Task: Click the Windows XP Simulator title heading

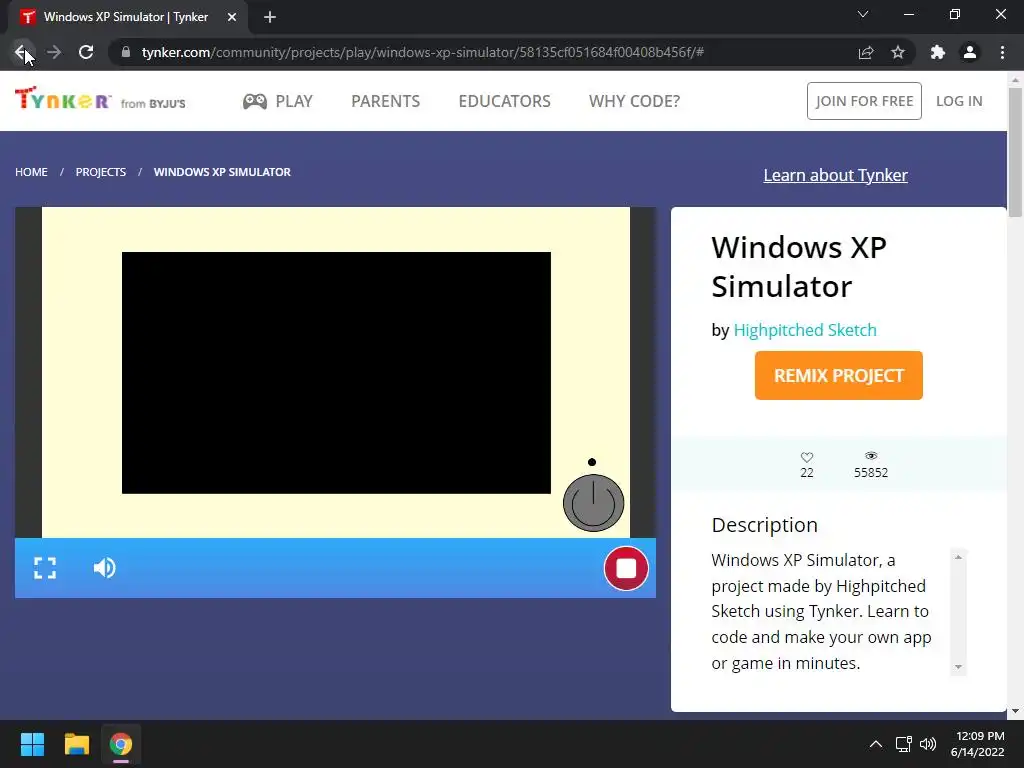Action: click(x=799, y=266)
